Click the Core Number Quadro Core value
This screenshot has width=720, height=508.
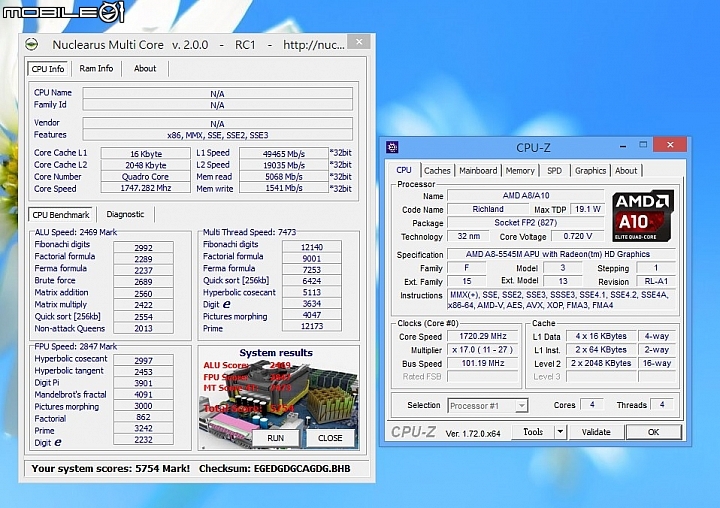[146, 176]
